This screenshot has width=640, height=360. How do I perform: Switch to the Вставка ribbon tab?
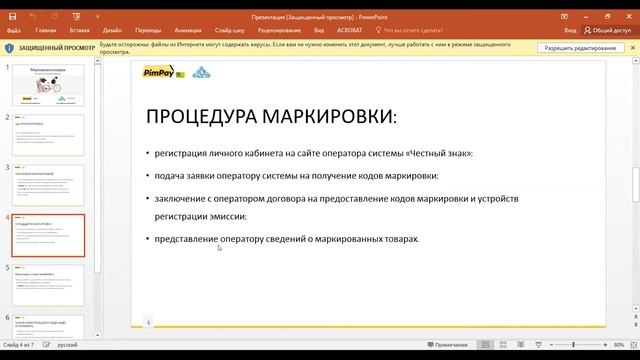79,30
